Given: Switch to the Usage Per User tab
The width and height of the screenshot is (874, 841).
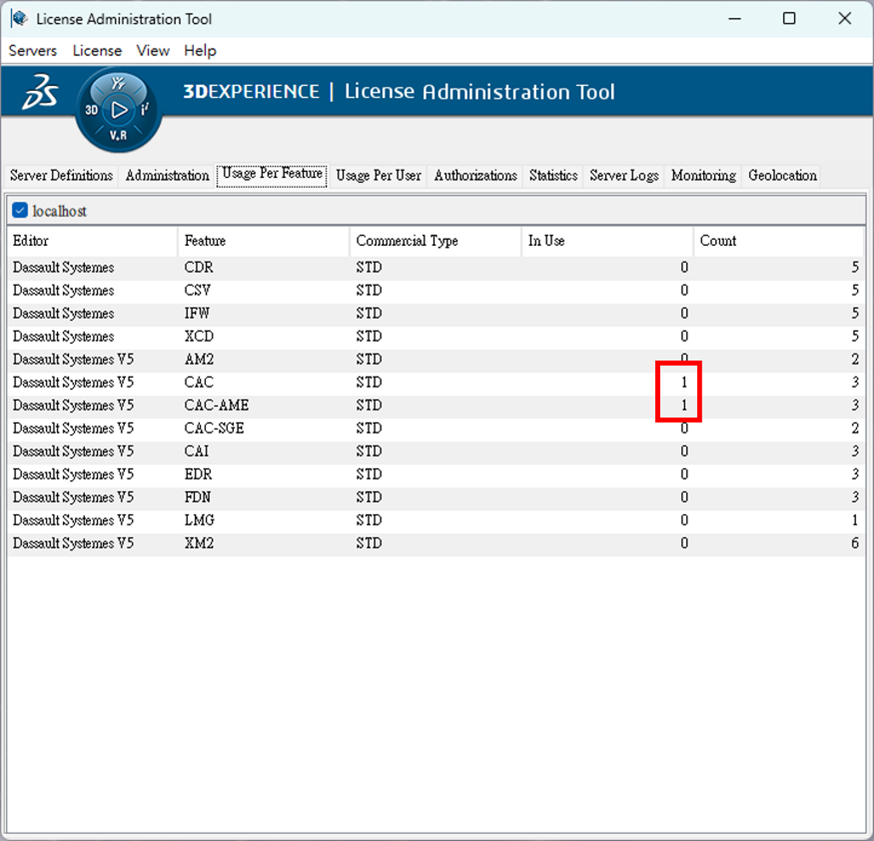Looking at the screenshot, I should tap(378, 176).
